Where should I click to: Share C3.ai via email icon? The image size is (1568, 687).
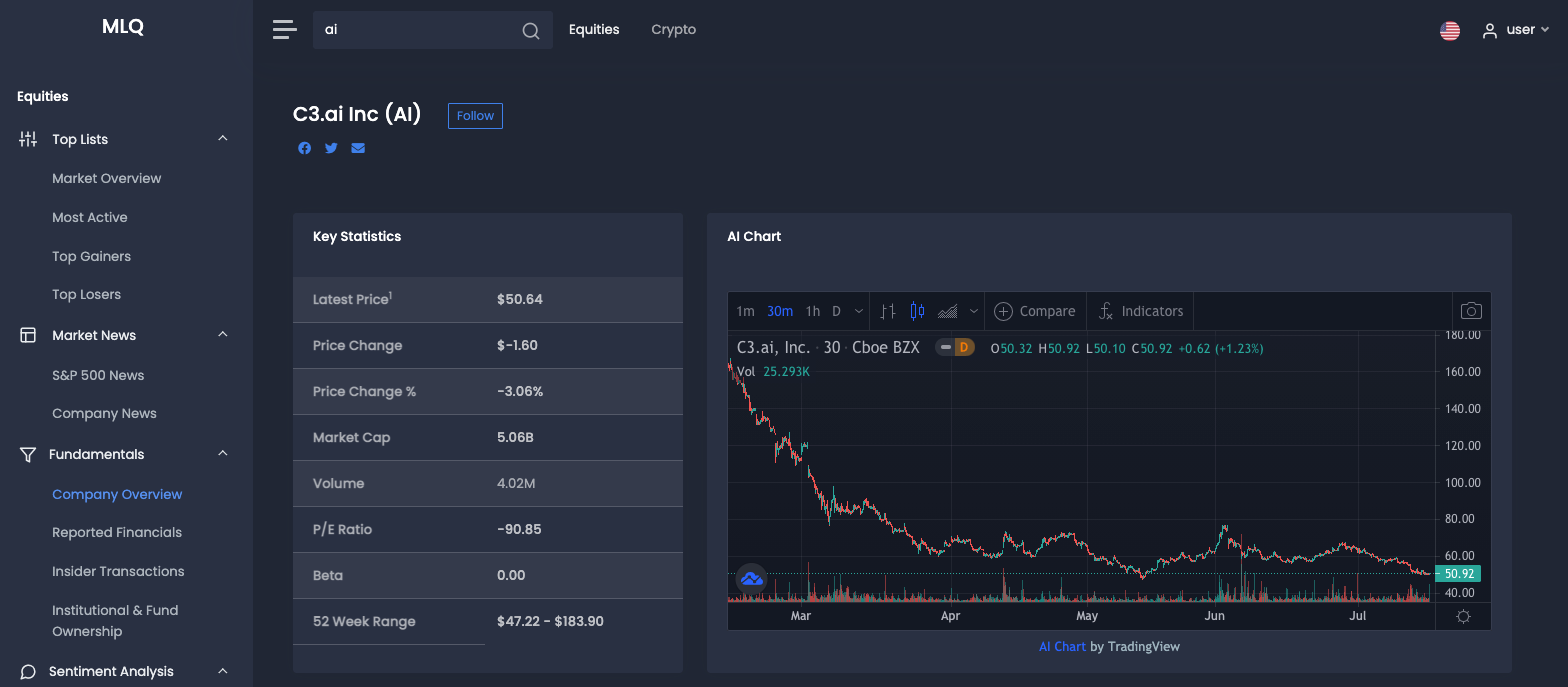click(358, 148)
